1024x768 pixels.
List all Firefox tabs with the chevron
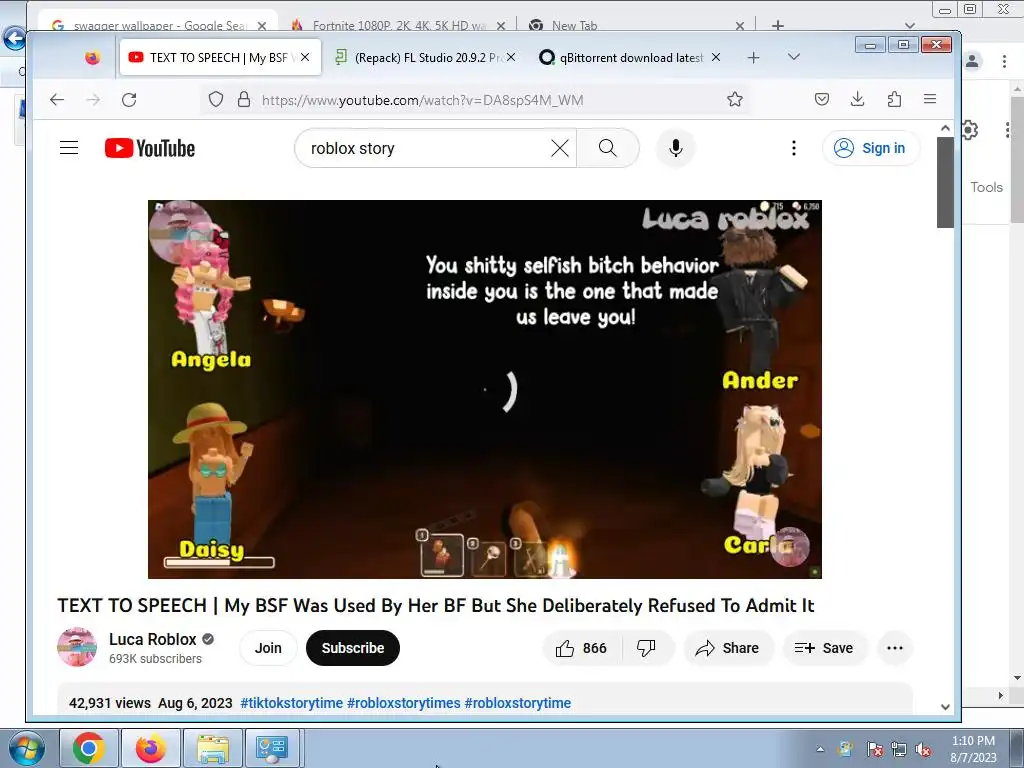pyautogui.click(x=794, y=57)
